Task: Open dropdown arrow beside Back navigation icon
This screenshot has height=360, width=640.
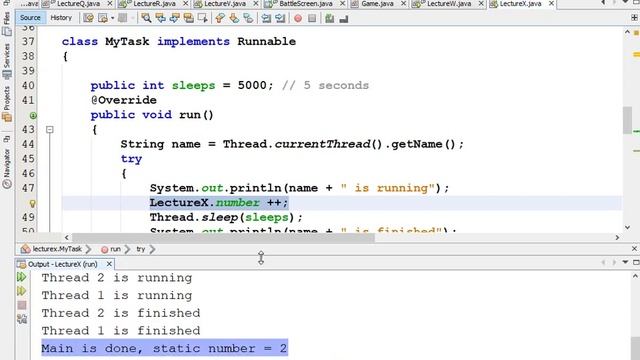Action: tap(112, 18)
